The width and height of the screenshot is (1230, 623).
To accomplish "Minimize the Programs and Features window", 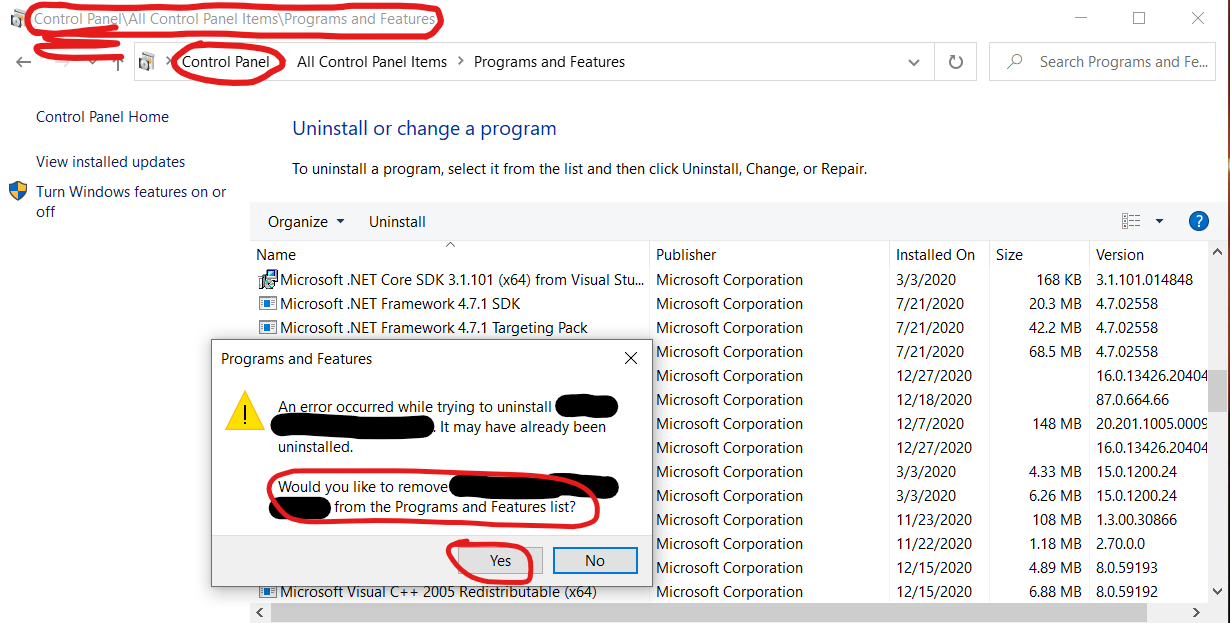I will click(x=1080, y=18).
